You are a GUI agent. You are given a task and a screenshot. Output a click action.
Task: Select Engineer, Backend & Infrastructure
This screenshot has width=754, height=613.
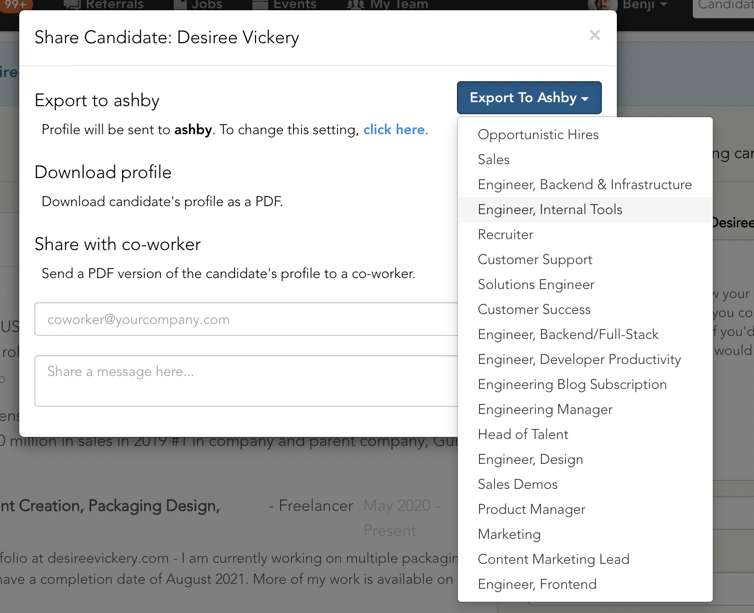tap(585, 185)
